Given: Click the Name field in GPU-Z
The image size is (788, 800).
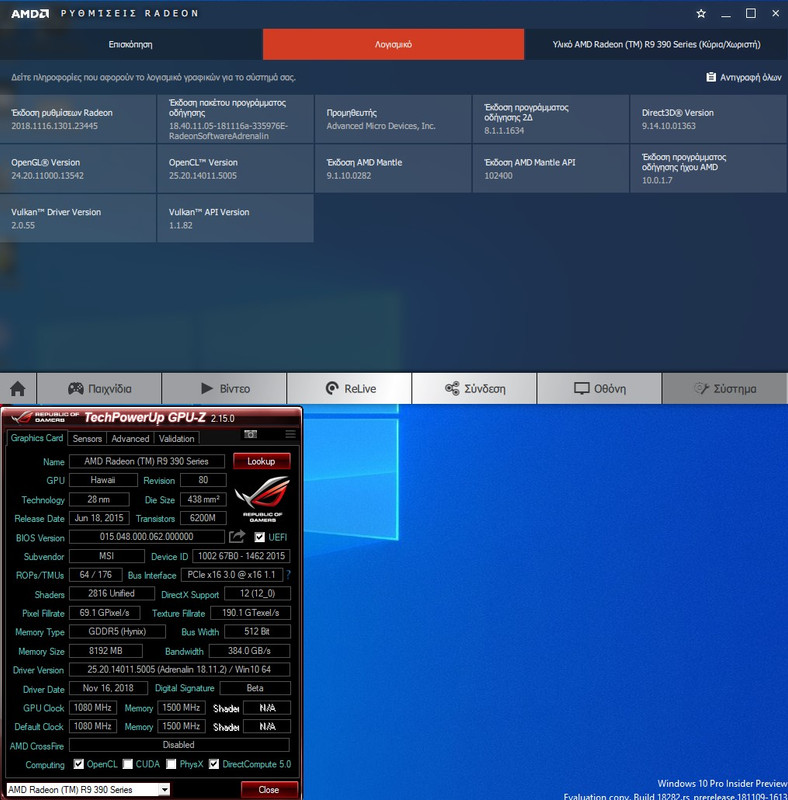Looking at the screenshot, I should [146, 461].
